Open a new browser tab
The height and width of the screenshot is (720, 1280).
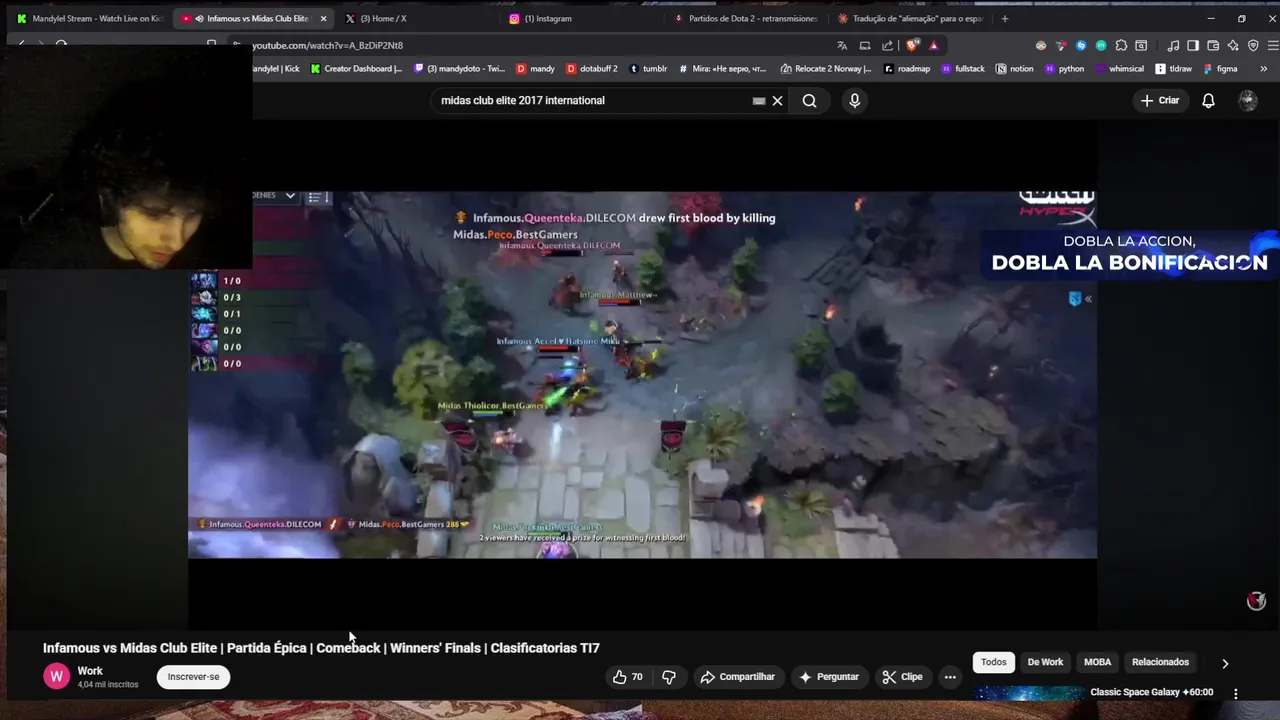tap(1005, 18)
